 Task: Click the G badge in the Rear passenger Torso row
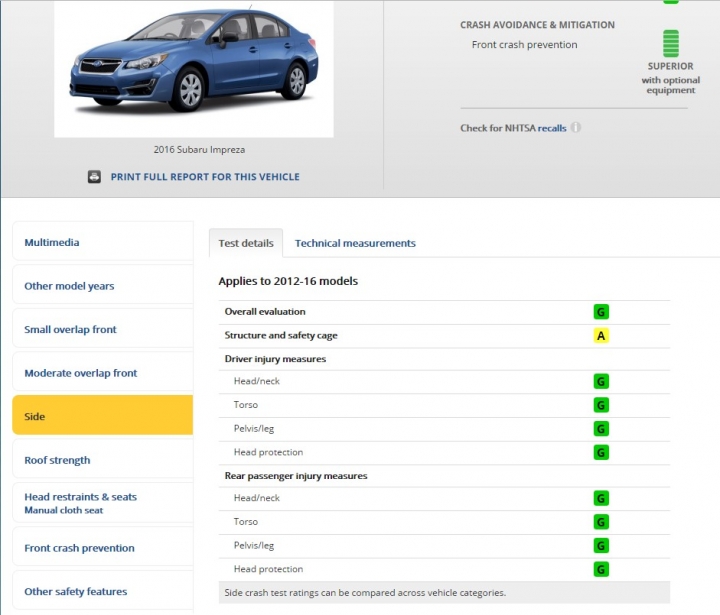coord(601,522)
